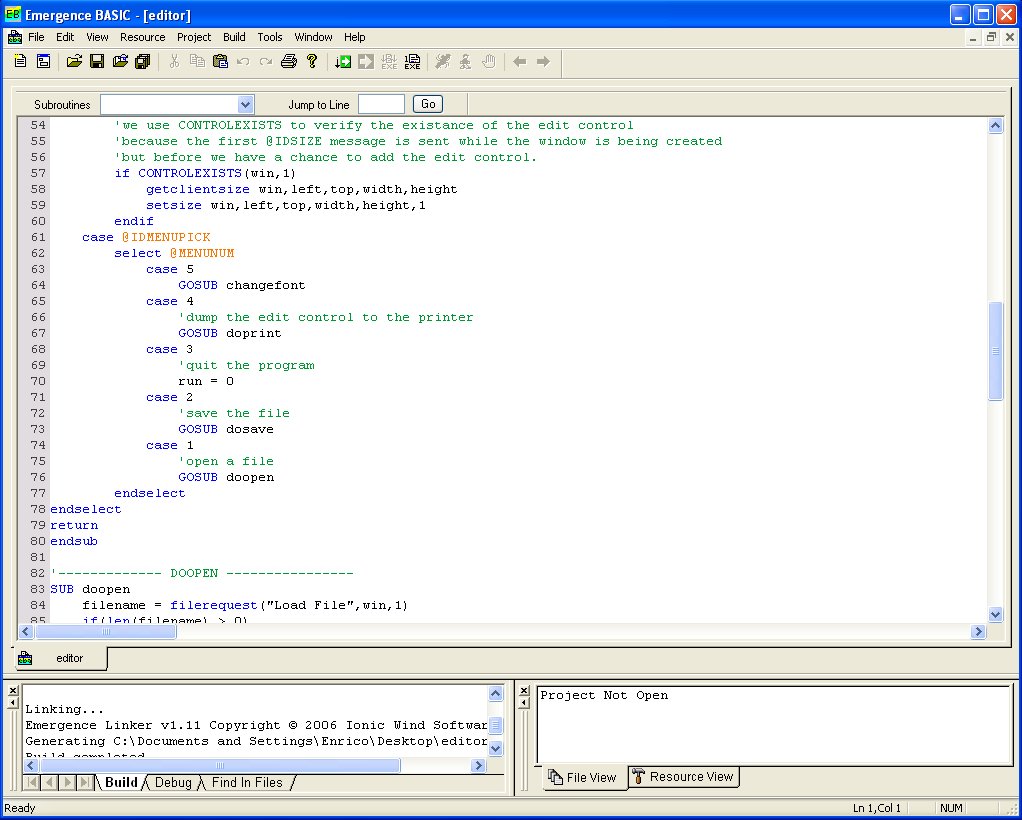1022x820 pixels.
Task: Click the green compile toolbar icon
Action: click(x=343, y=61)
